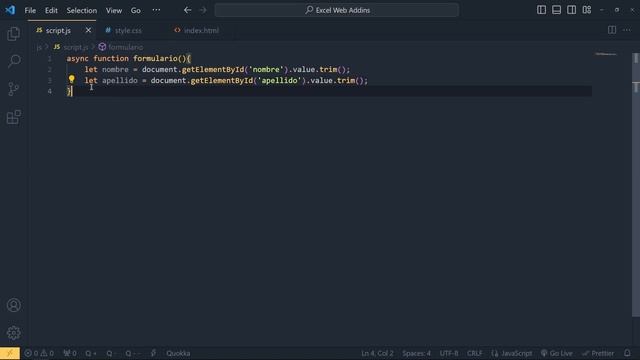The width and height of the screenshot is (640, 360).
Task: Change file encoding UTF-8
Action: click(x=449, y=353)
